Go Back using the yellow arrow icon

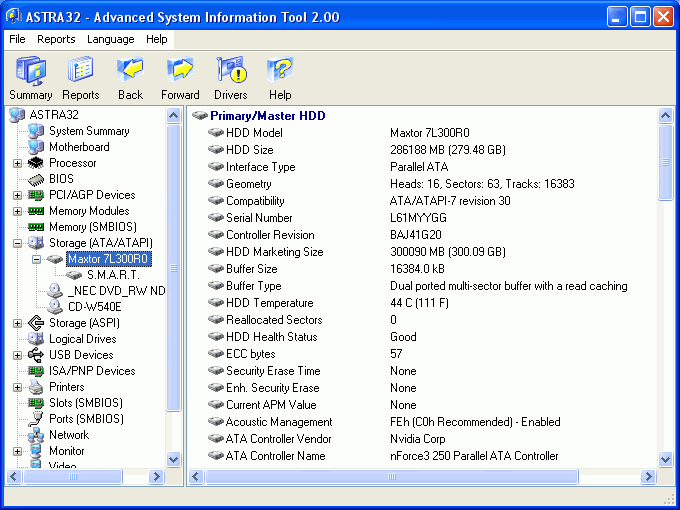[x=131, y=69]
